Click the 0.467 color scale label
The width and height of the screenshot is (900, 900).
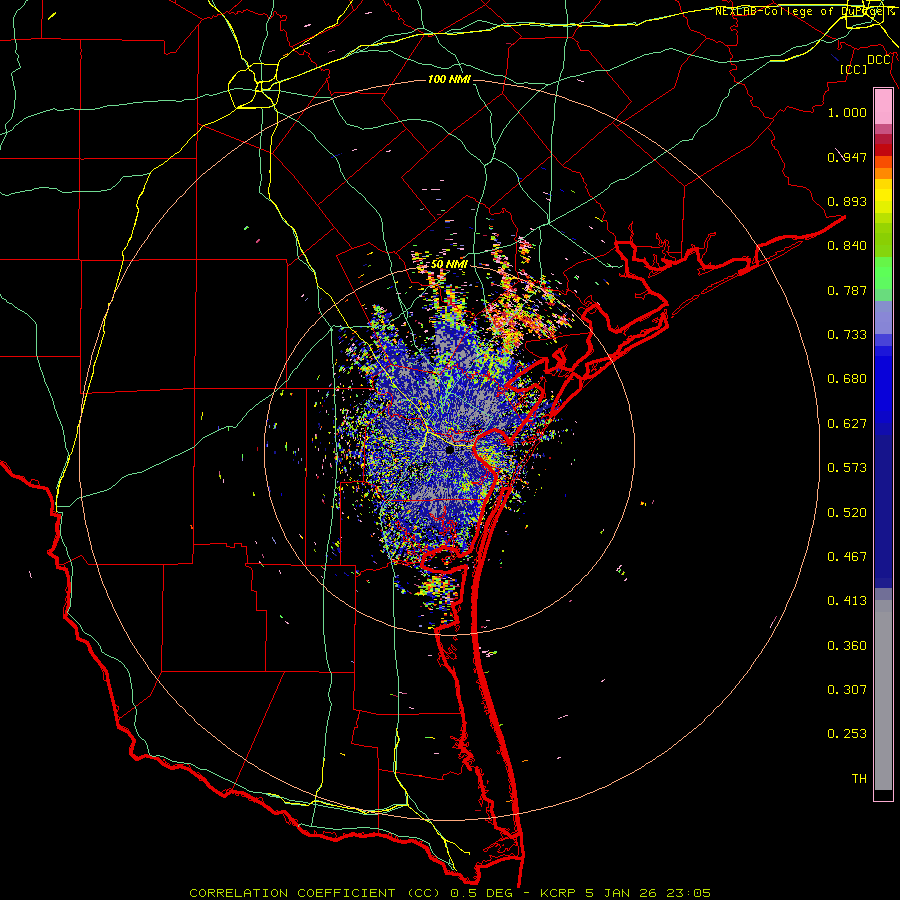coord(847,557)
